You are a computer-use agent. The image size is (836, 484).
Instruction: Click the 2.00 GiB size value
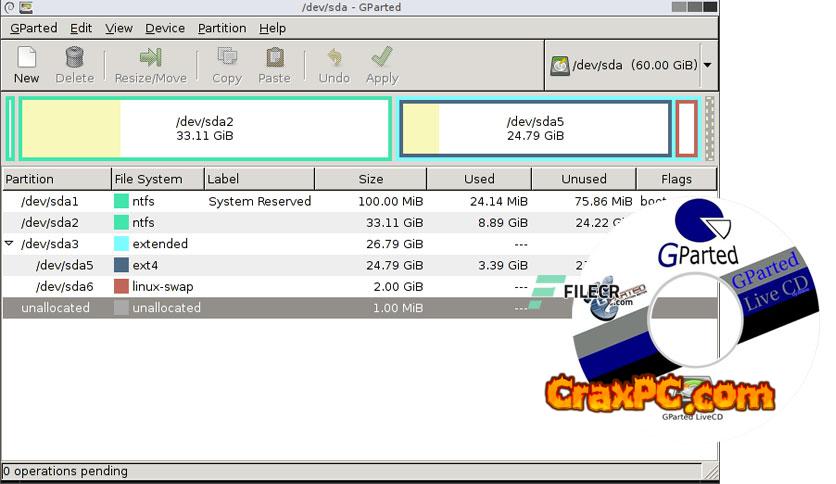[x=398, y=287]
